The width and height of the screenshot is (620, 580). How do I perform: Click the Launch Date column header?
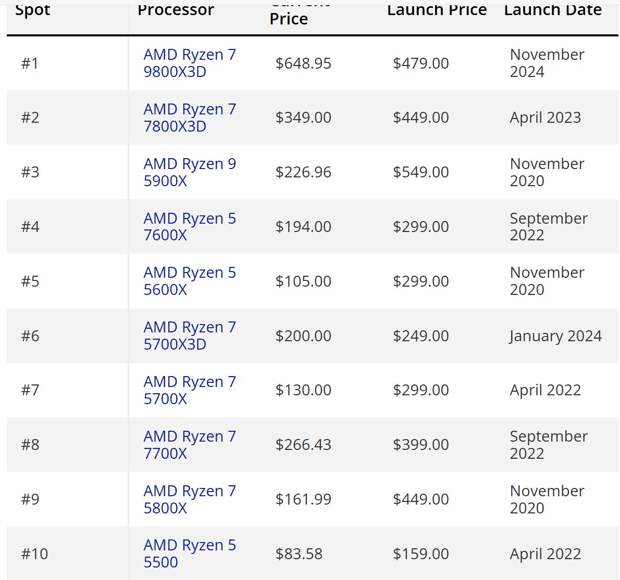tap(553, 9)
